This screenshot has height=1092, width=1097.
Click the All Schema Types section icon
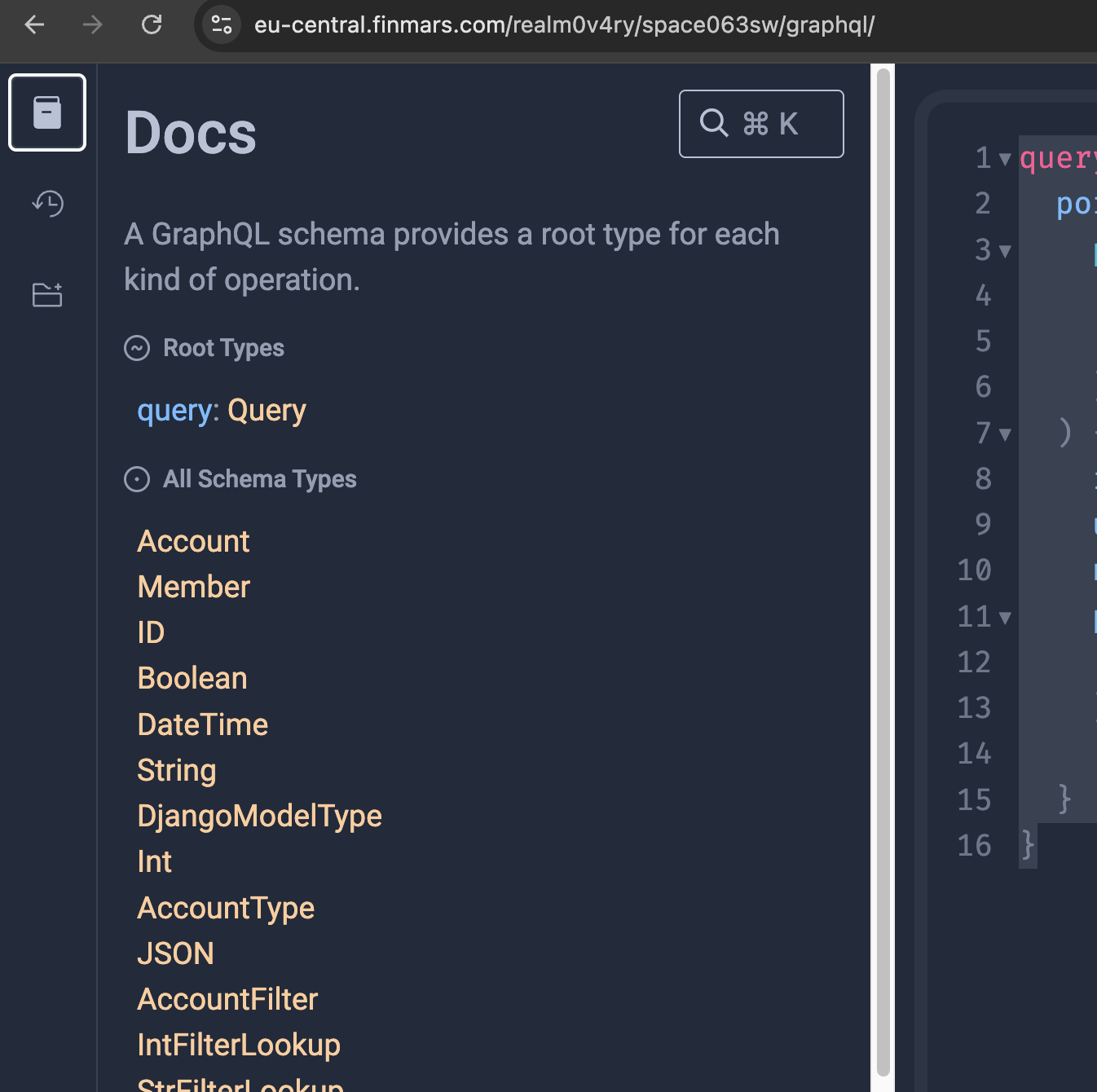click(x=137, y=479)
